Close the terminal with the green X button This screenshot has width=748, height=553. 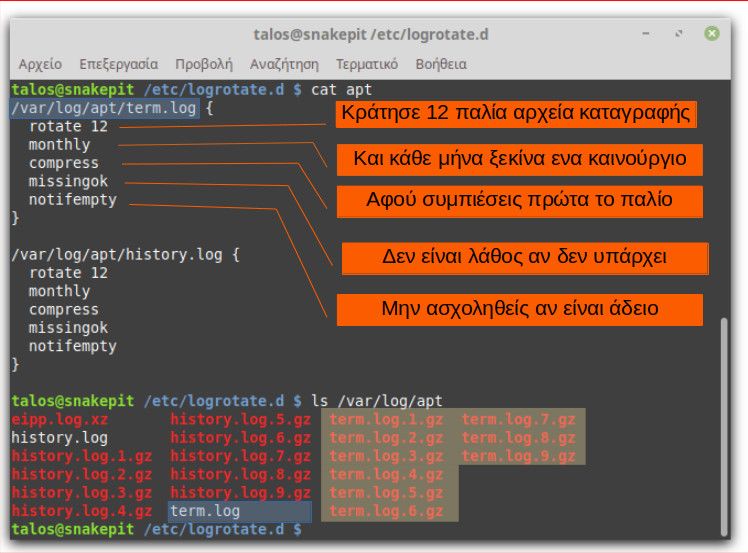coord(712,34)
